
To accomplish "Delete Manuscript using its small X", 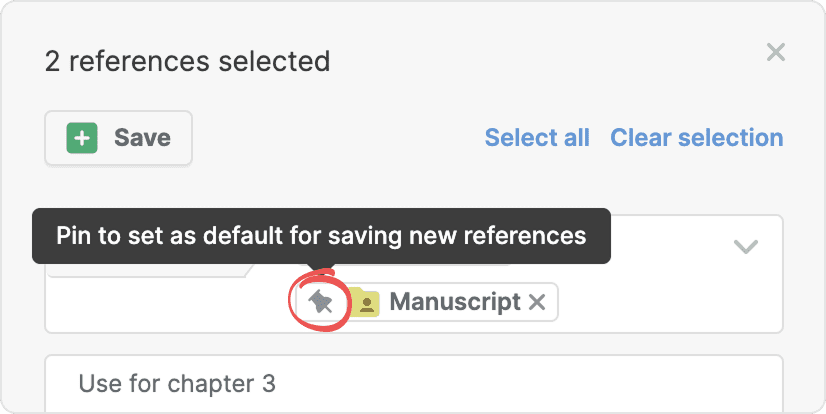I will pyautogui.click(x=537, y=302).
